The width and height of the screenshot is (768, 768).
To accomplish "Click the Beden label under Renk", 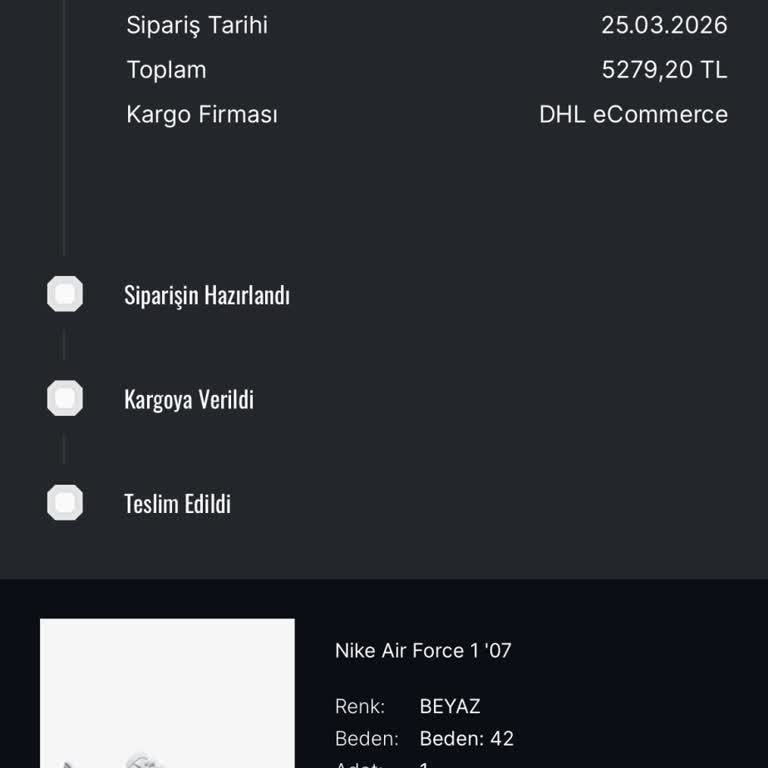I will tap(366, 739).
